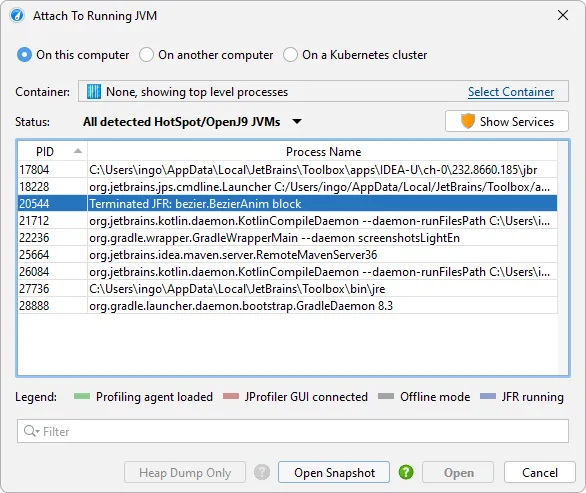Select process row with PID 17804
Viewport: 586px width, 493px height.
[287, 170]
